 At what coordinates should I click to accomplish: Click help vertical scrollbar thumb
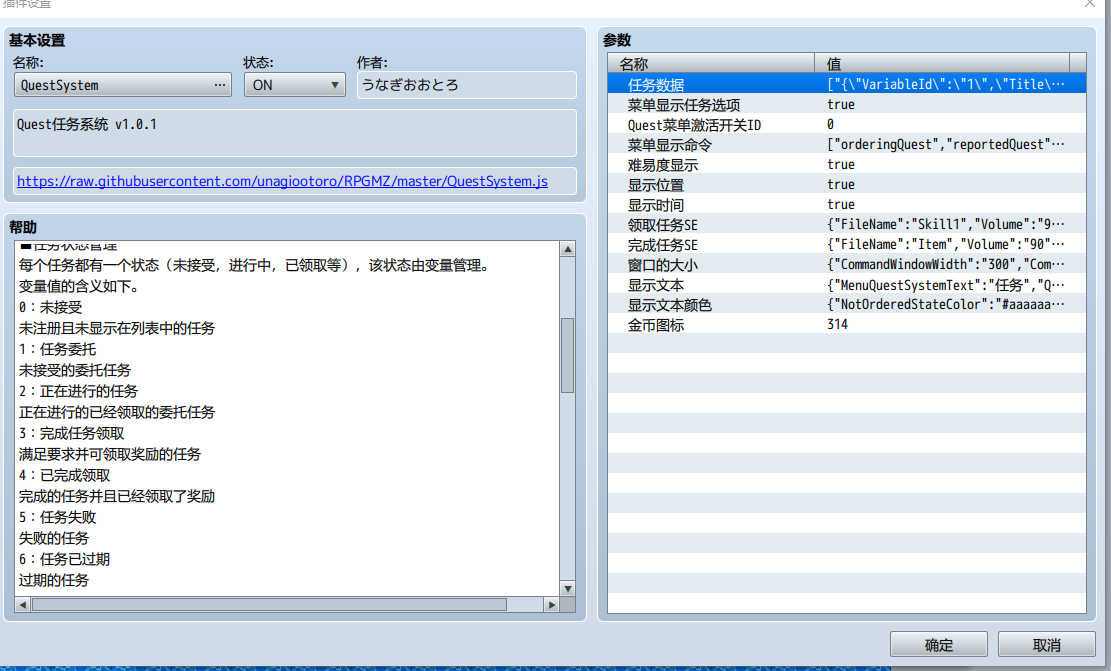pyautogui.click(x=568, y=355)
